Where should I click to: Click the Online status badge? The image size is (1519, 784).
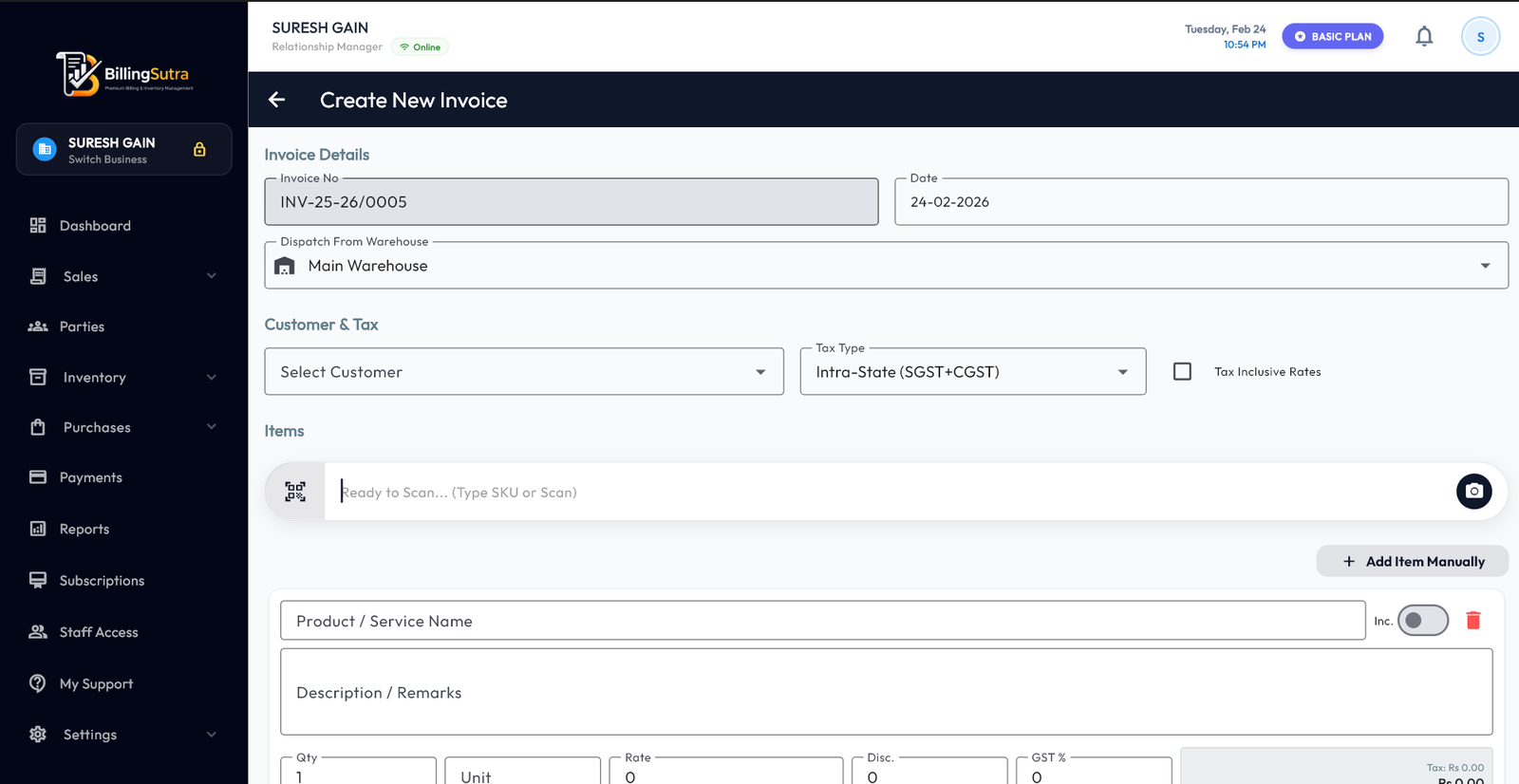(420, 47)
